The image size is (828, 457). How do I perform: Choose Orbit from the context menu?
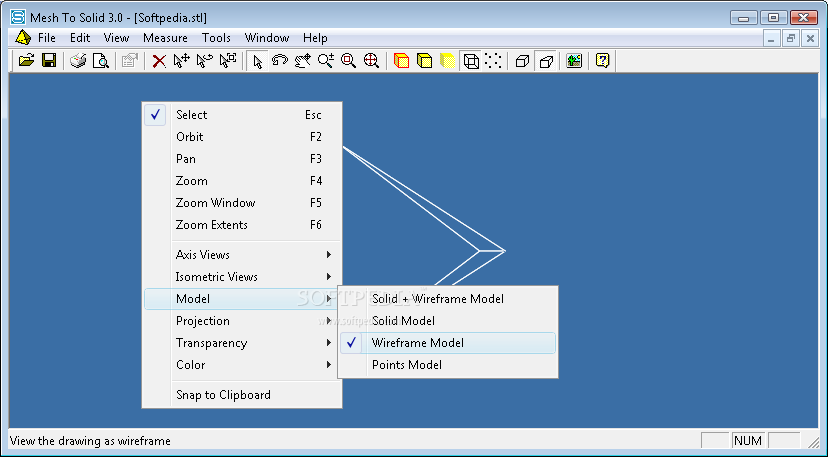point(242,137)
